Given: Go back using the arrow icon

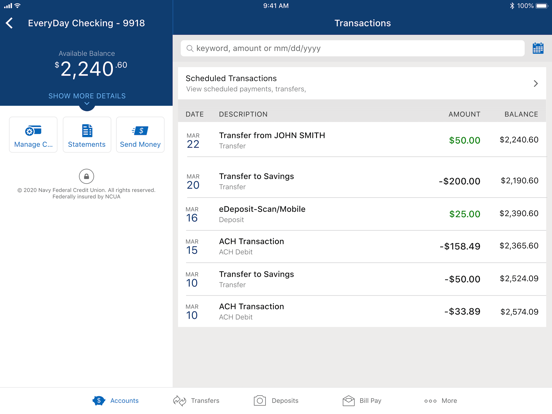Looking at the screenshot, I should pos(10,23).
